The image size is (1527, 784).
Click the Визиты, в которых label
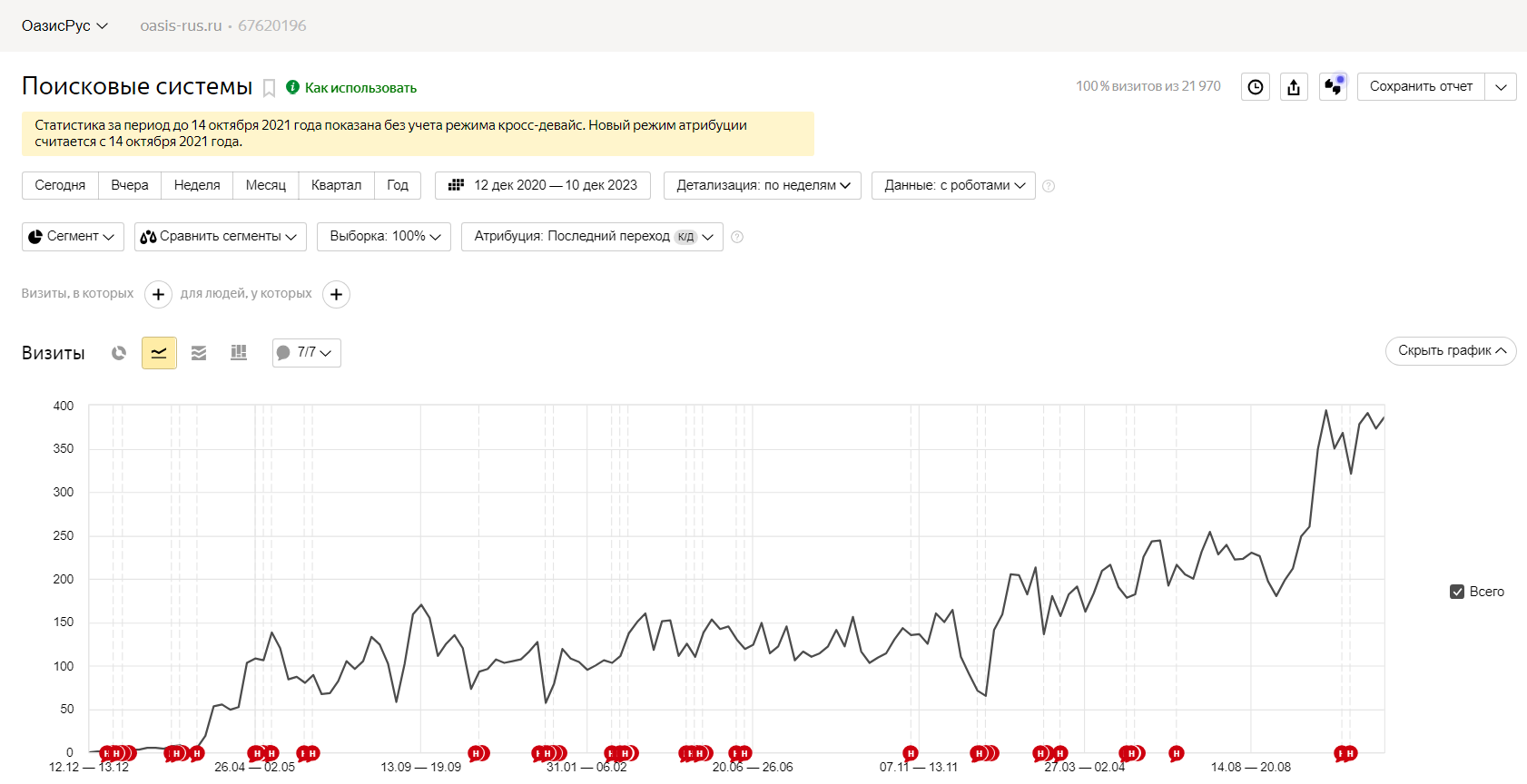tap(77, 293)
